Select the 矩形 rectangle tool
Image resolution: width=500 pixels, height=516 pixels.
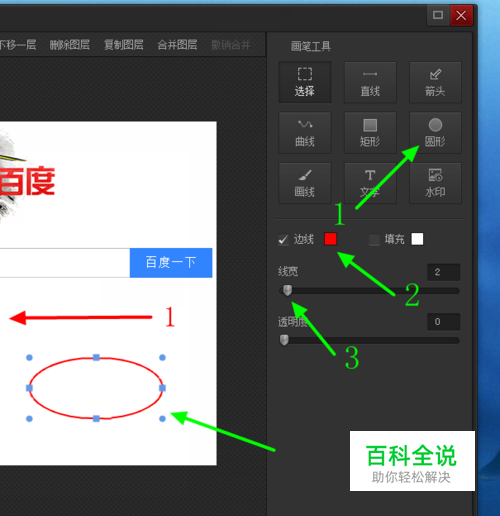[x=370, y=133]
